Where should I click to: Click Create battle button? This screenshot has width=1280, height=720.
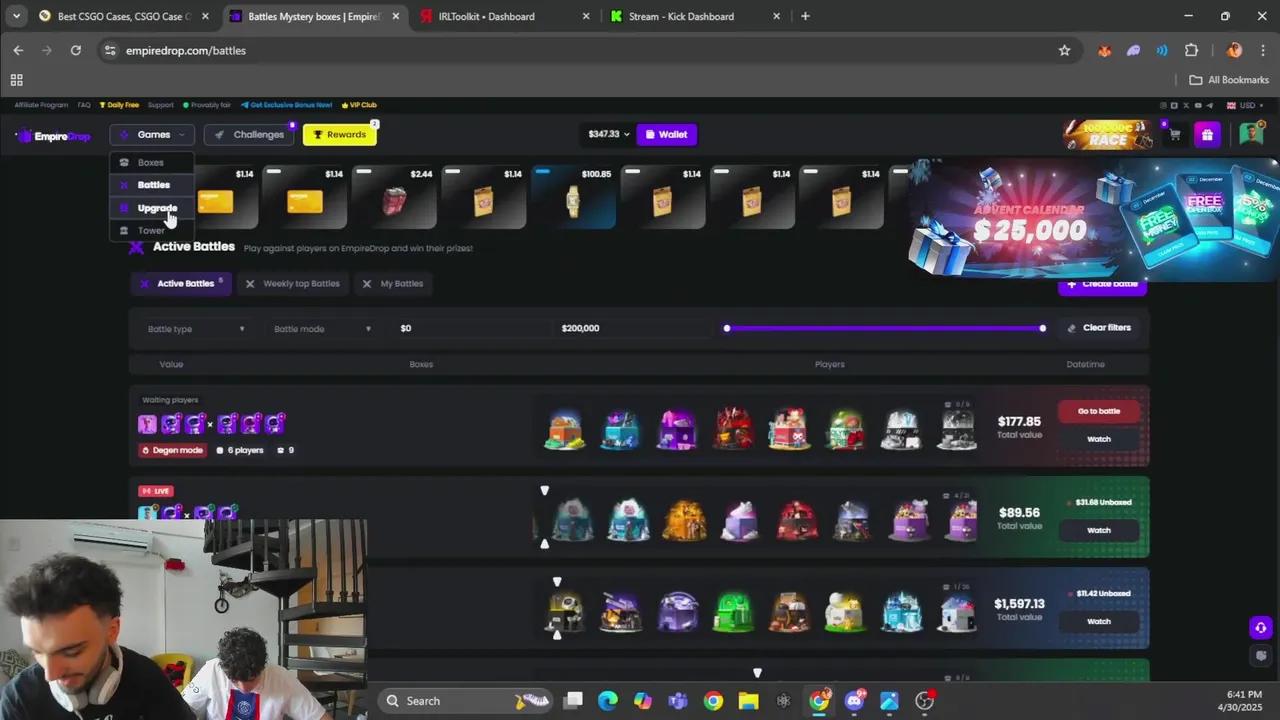pos(1102,286)
